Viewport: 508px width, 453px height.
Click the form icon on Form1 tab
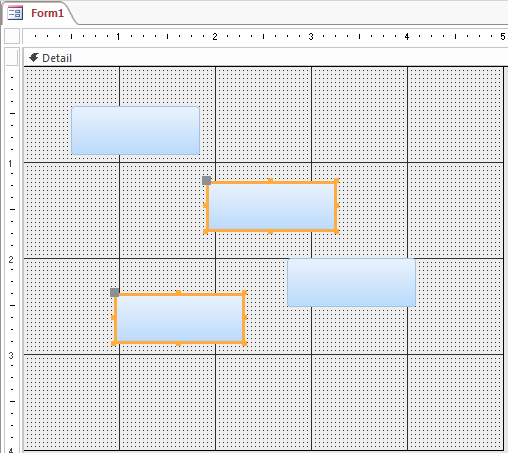[x=15, y=13]
